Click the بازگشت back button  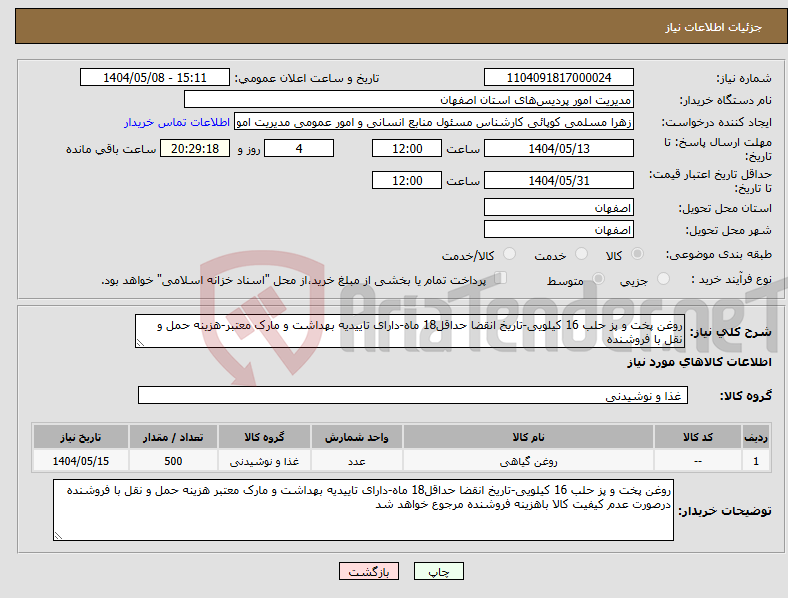tap(369, 571)
